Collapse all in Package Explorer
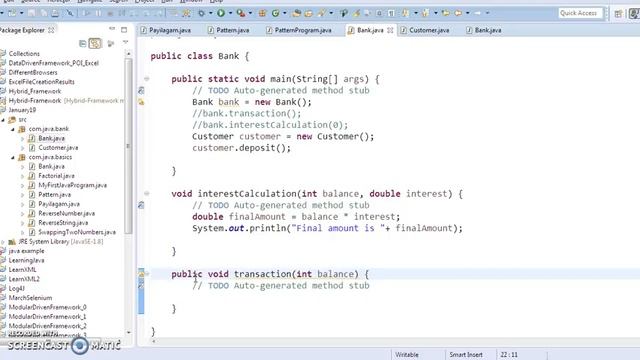 point(82,43)
